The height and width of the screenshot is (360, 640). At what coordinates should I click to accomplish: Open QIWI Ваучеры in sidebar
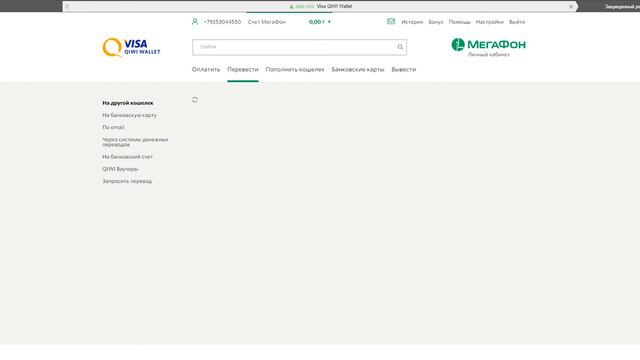click(x=120, y=169)
